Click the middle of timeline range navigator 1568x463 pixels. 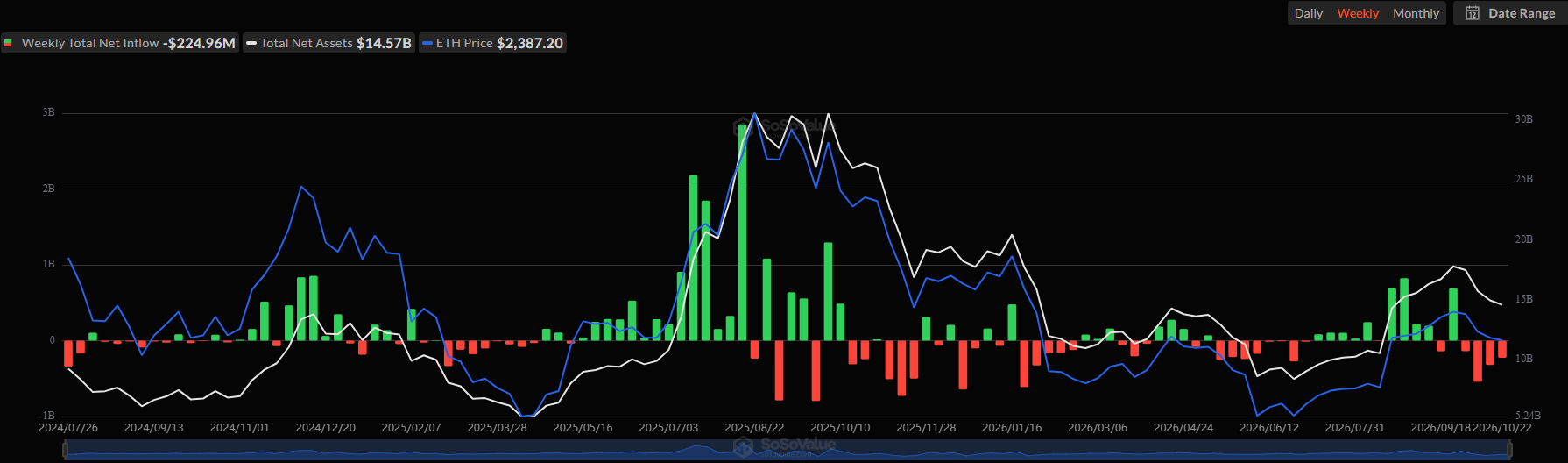(788, 450)
